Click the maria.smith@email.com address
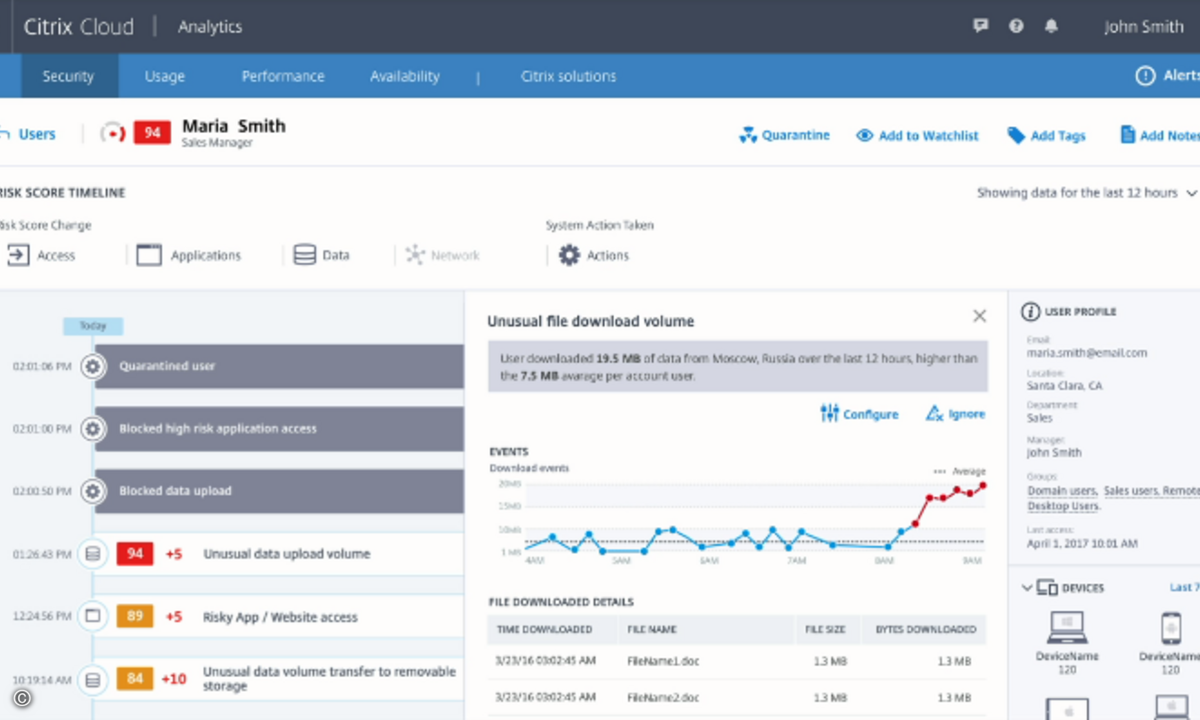Image resolution: width=1200 pixels, height=720 pixels. [x=1087, y=353]
